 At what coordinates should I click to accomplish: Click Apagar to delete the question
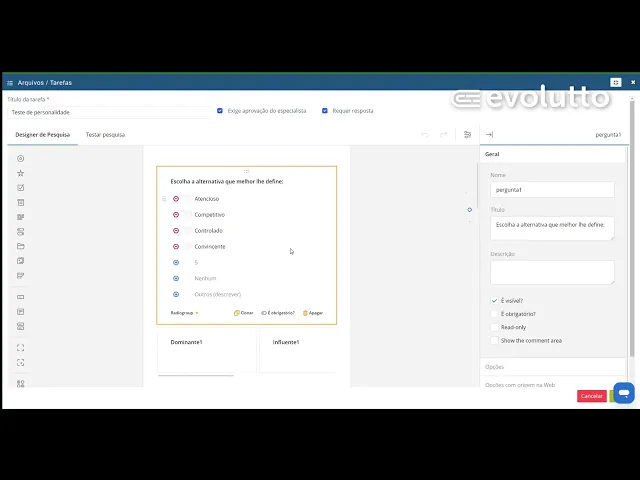pos(313,313)
